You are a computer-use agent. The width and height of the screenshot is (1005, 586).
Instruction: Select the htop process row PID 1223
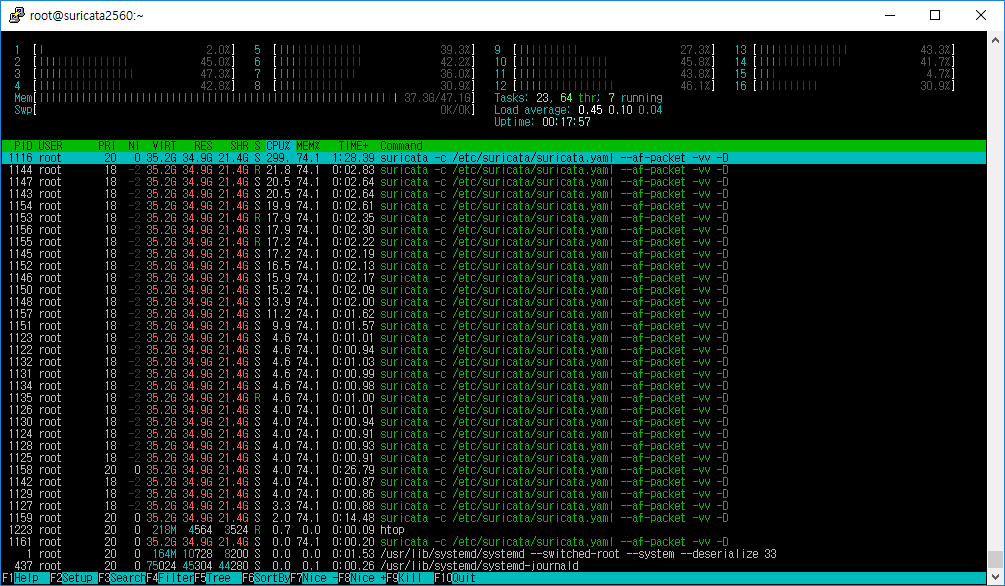coord(494,530)
